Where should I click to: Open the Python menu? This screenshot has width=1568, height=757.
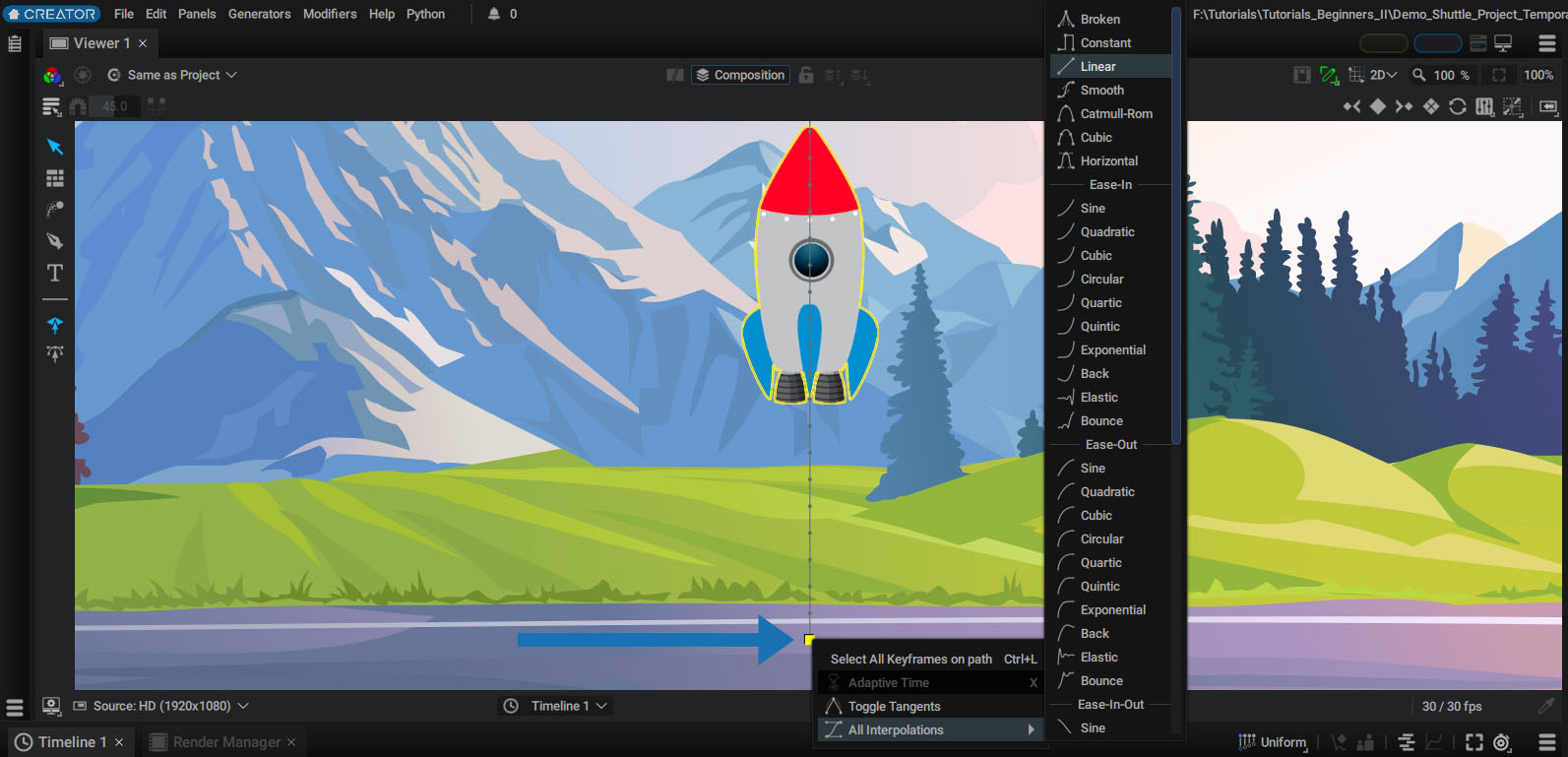pos(425,14)
